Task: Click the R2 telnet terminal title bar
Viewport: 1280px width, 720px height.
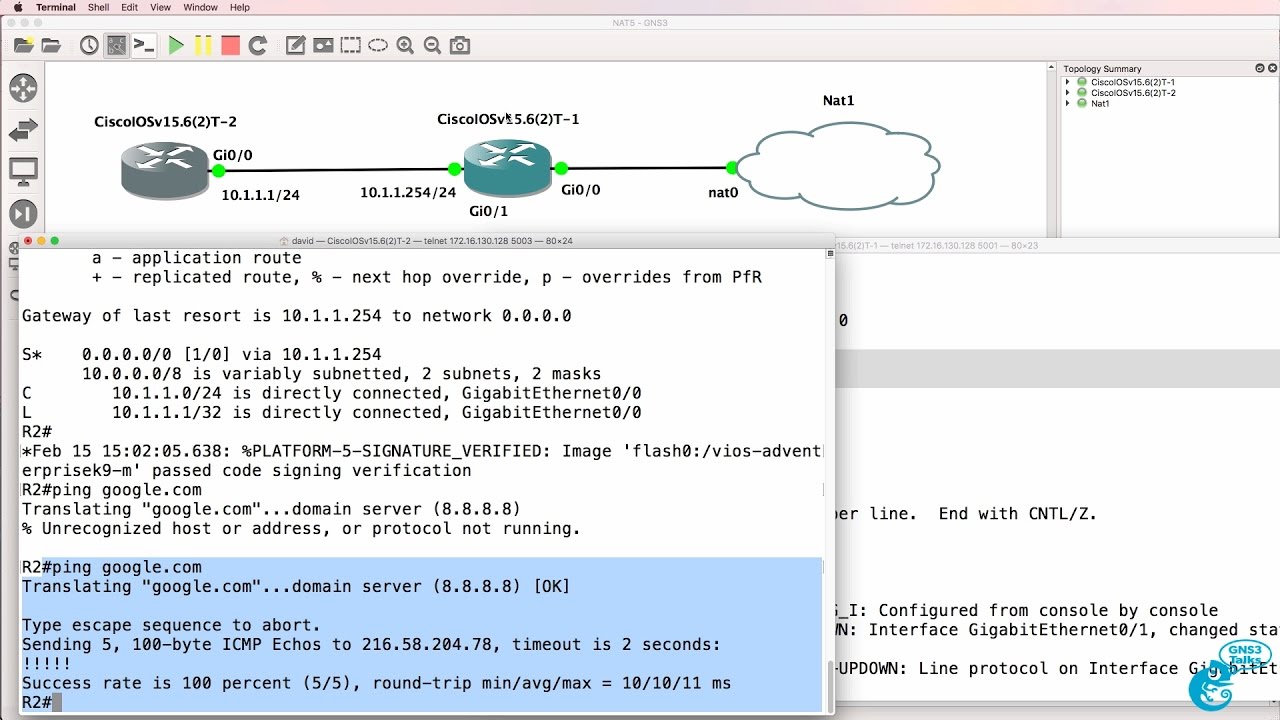Action: [x=427, y=241]
